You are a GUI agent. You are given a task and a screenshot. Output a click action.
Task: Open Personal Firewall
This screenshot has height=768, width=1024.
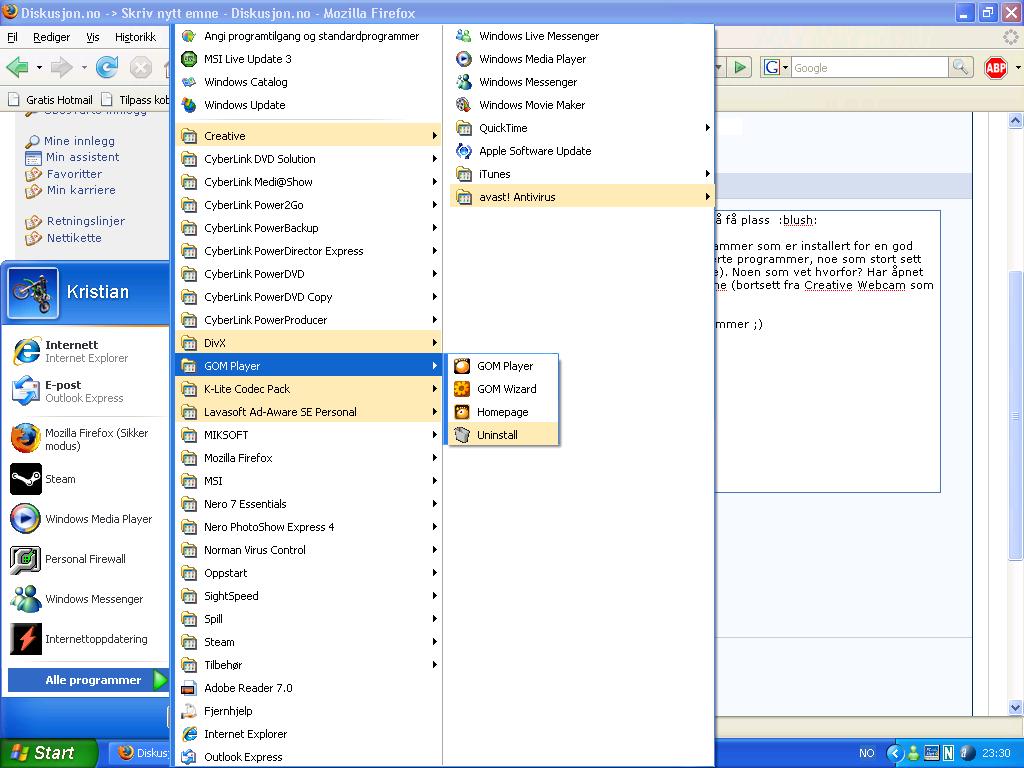click(x=88, y=559)
